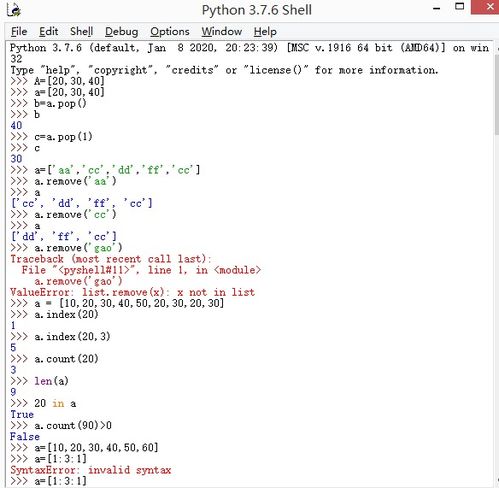Open the Window menu
Screen dimensions: 499x488
pos(222,32)
